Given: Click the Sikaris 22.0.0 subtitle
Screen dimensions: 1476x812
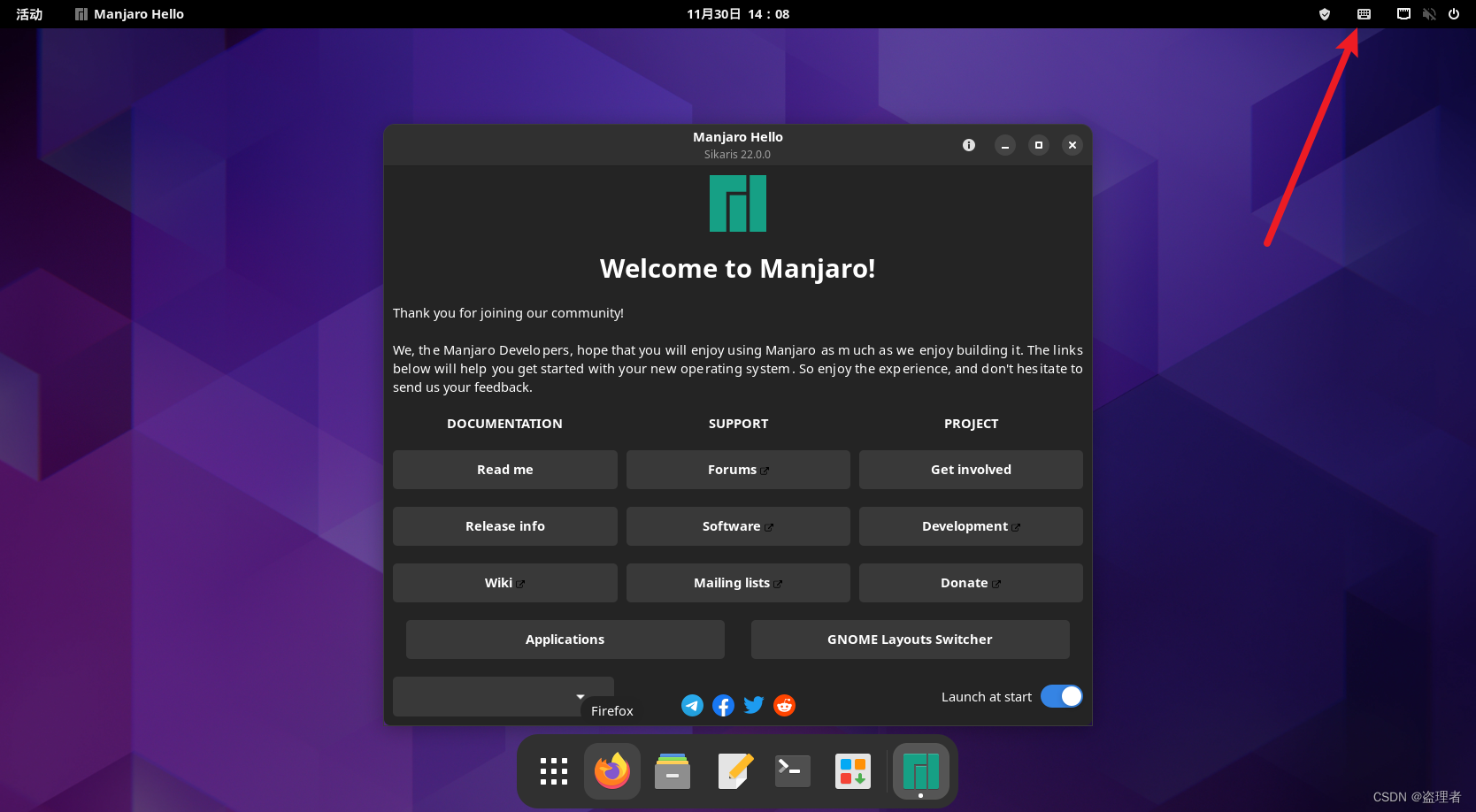Looking at the screenshot, I should (737, 155).
